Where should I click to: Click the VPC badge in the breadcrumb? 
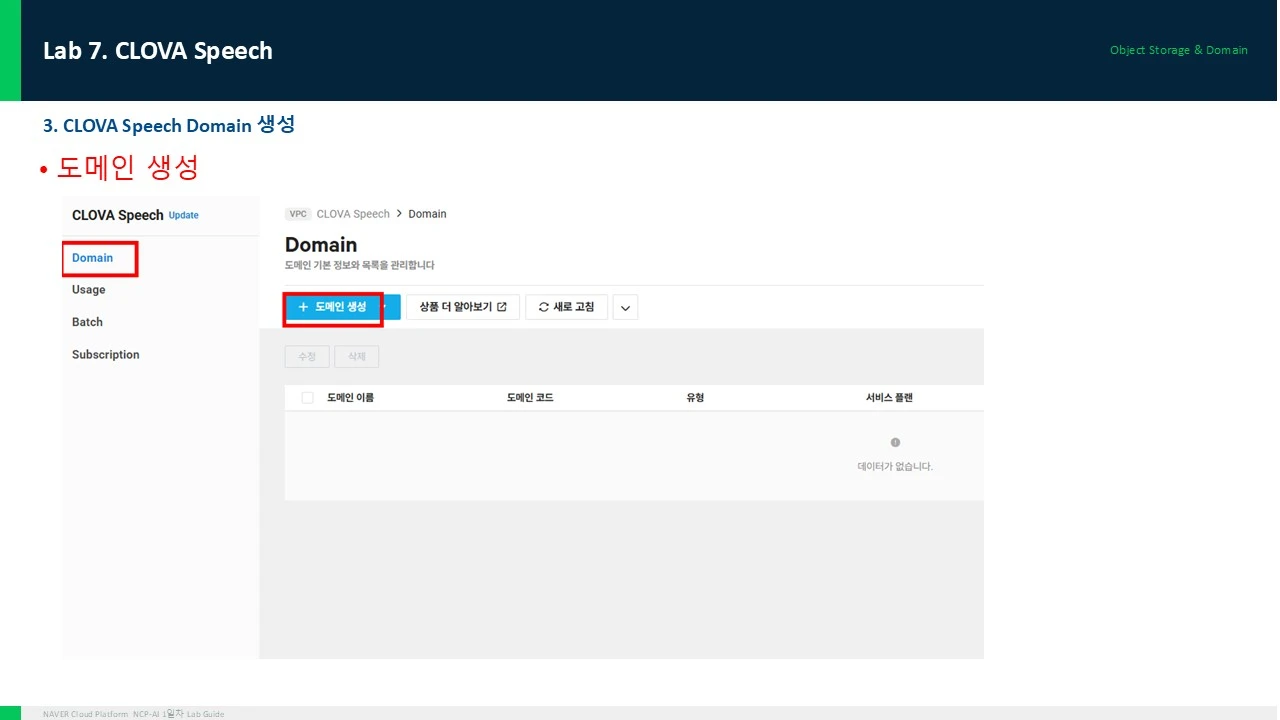pyautogui.click(x=298, y=214)
